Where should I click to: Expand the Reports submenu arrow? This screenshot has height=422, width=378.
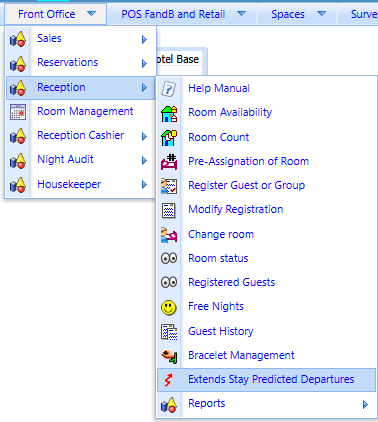click(365, 404)
